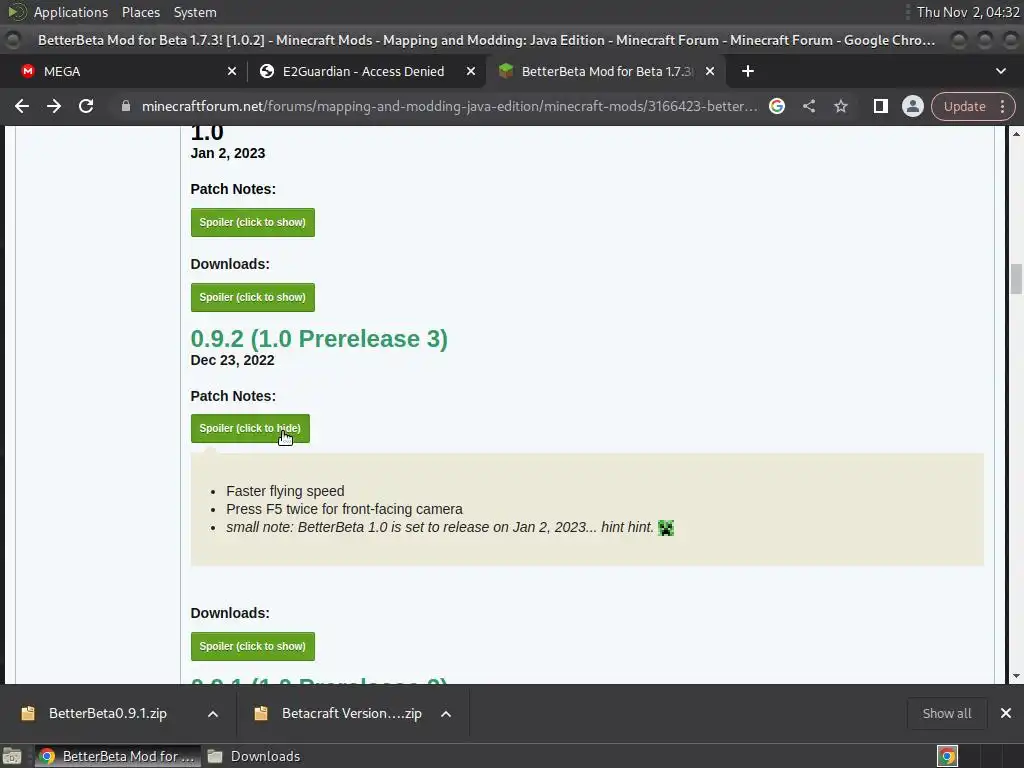1024x768 pixels.
Task: Click the 'Jan 2, 2023' date text
Action: pos(228,153)
